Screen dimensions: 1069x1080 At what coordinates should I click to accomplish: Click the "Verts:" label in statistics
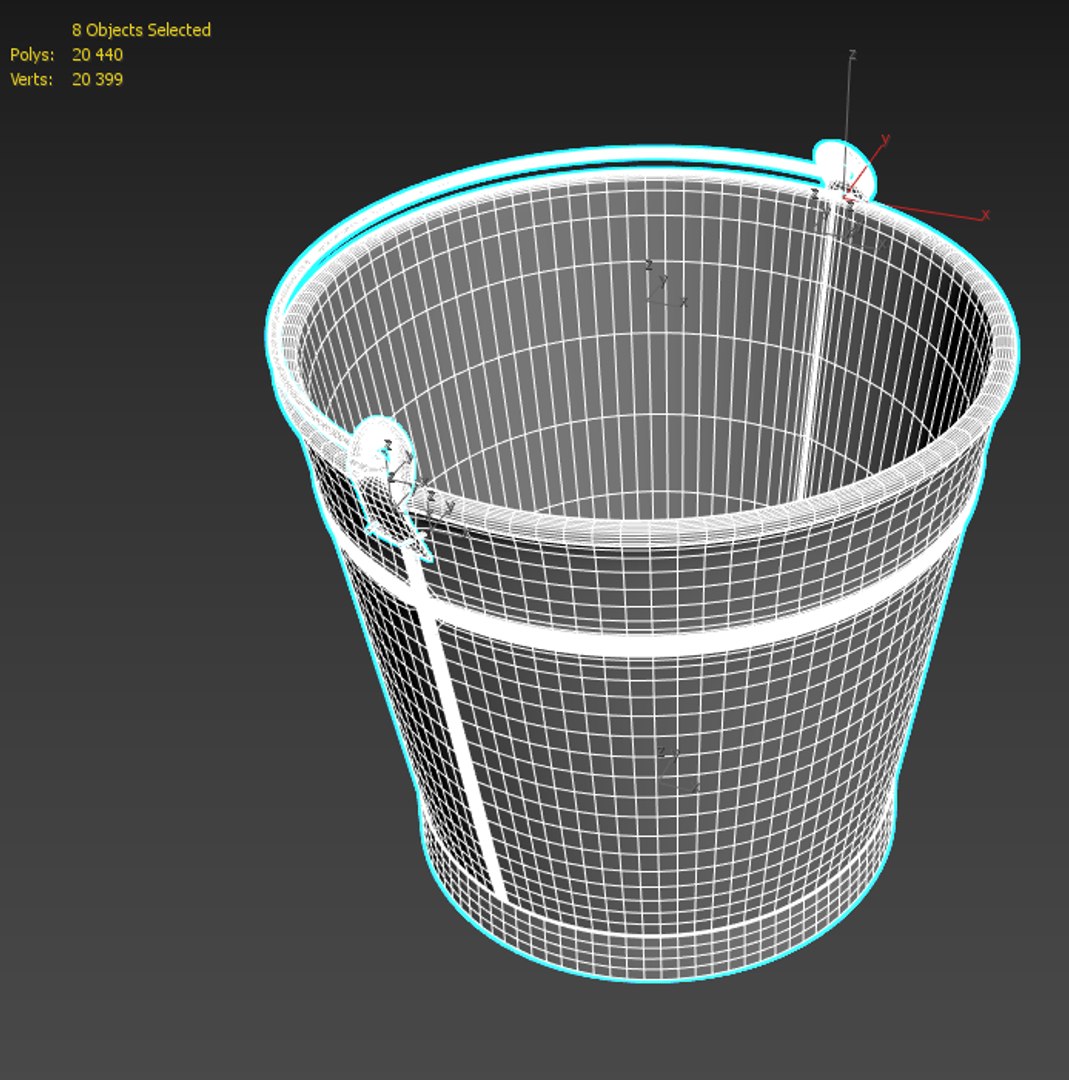click(32, 79)
